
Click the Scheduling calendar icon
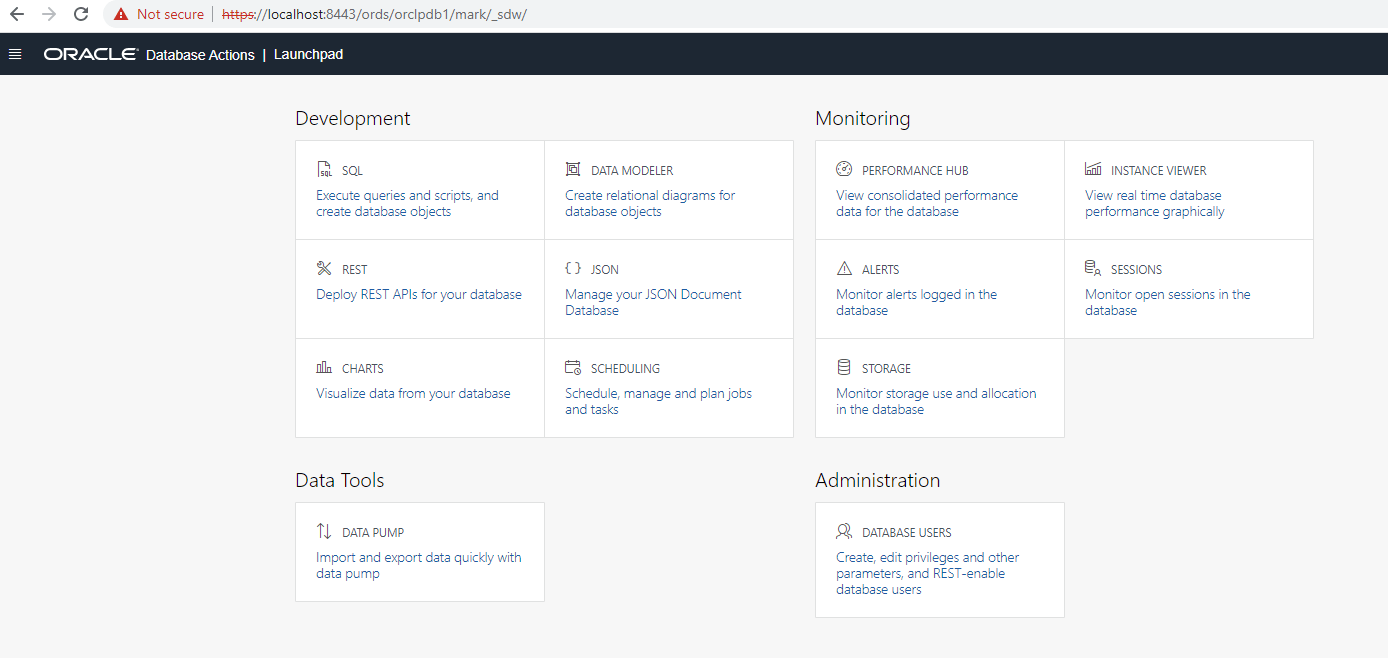pyautogui.click(x=573, y=367)
